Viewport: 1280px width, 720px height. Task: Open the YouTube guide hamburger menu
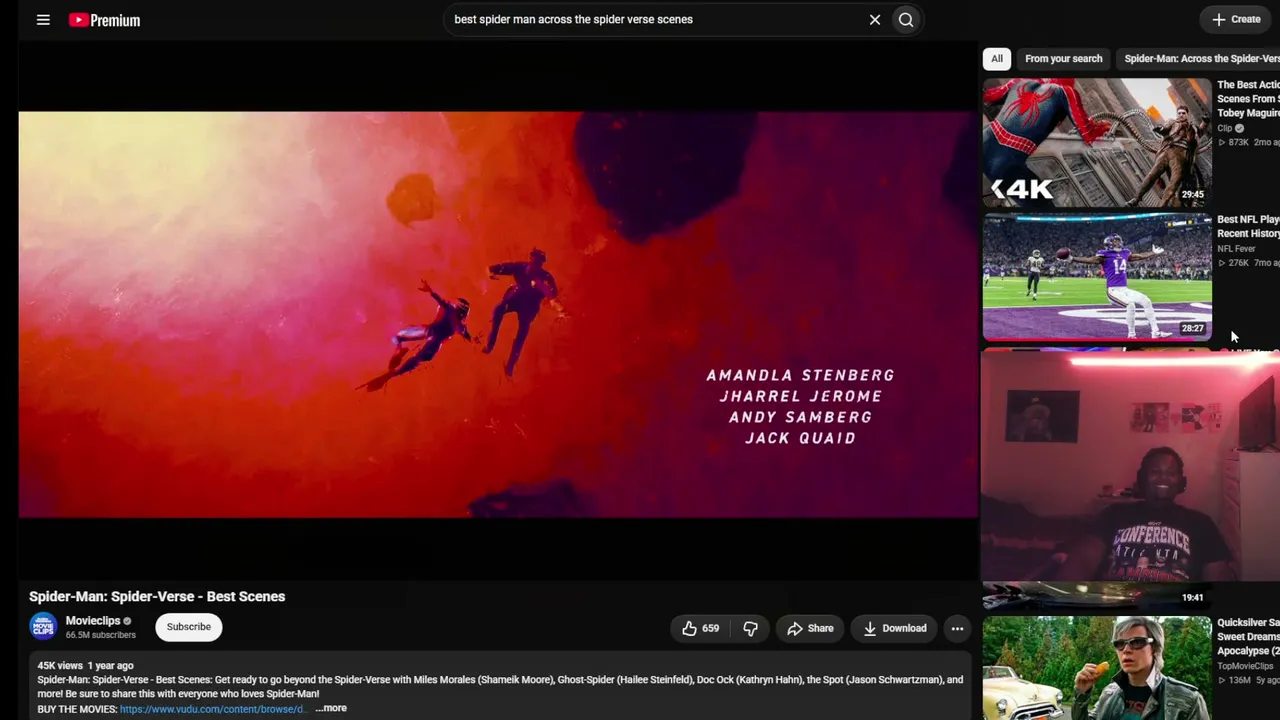point(43,20)
